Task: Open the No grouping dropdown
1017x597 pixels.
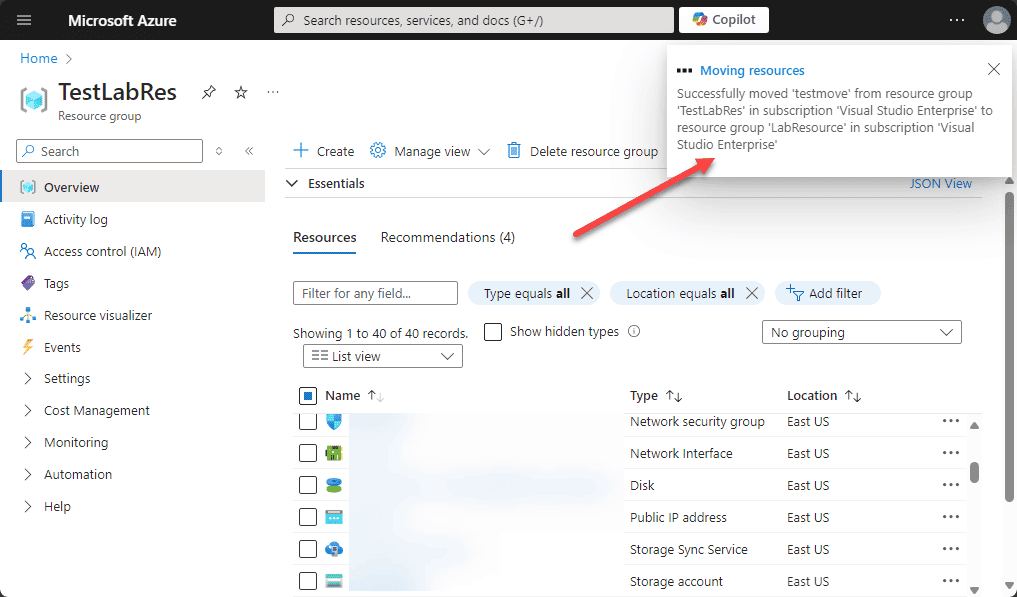Action: pos(861,332)
